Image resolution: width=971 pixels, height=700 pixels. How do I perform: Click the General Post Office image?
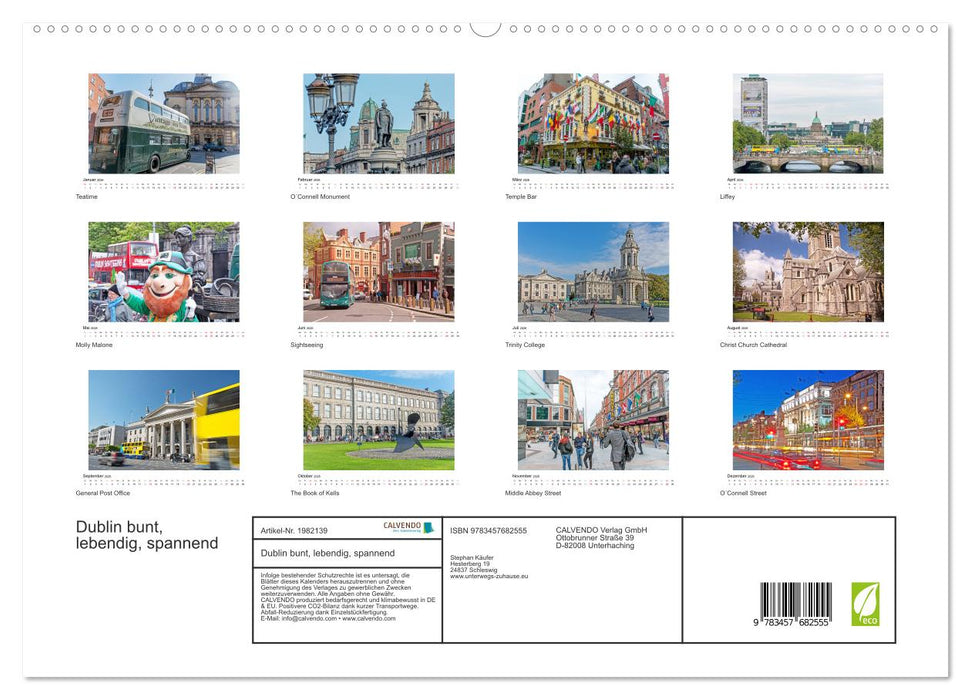click(x=164, y=420)
